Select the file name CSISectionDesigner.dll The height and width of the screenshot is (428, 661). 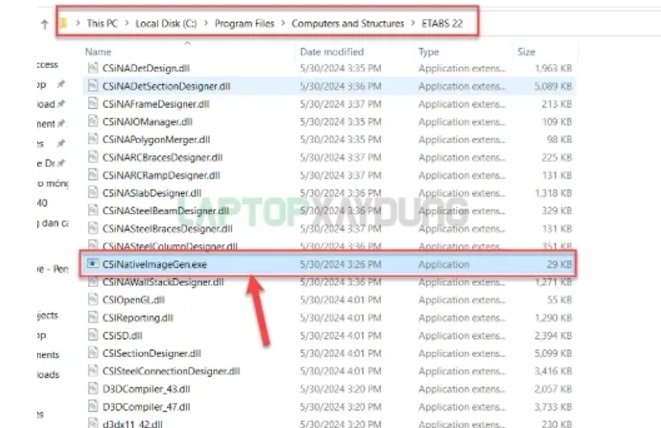(151, 353)
